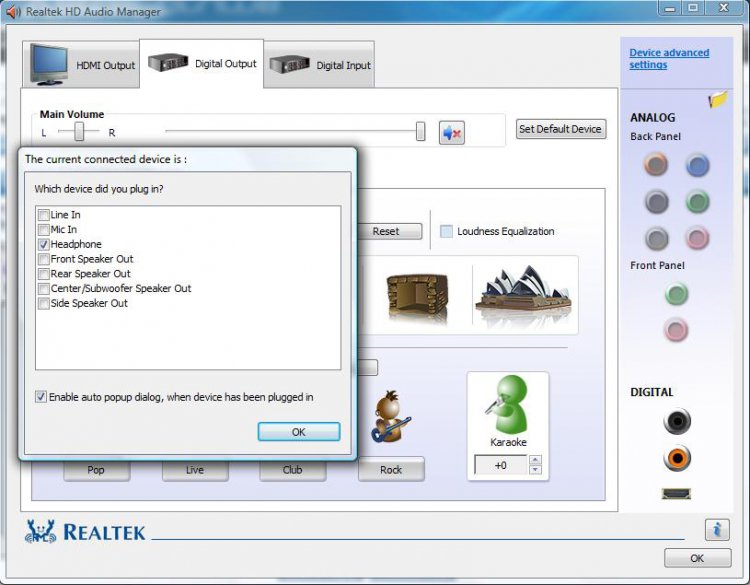Click the guitar player equalizer icon

[x=390, y=416]
